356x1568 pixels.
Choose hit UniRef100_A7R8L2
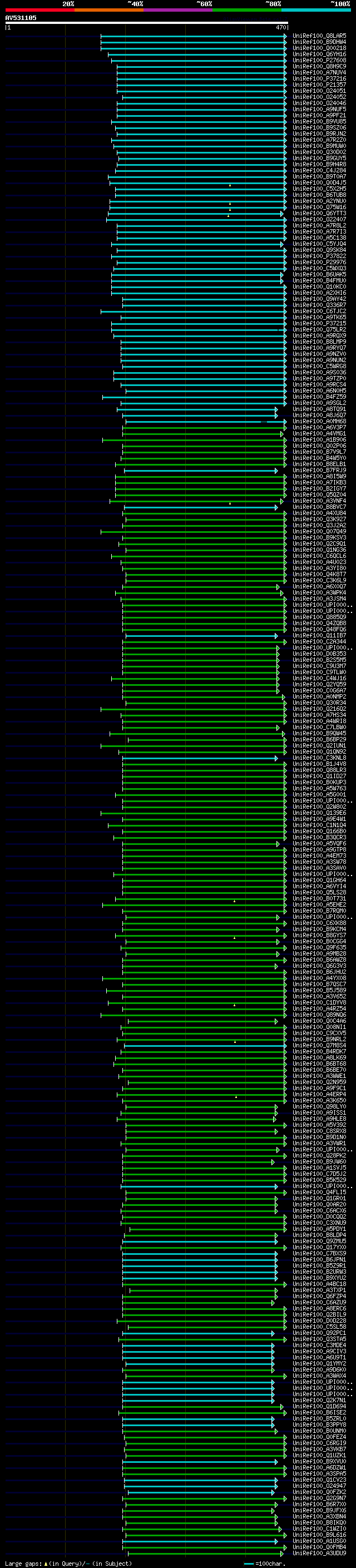319,225
